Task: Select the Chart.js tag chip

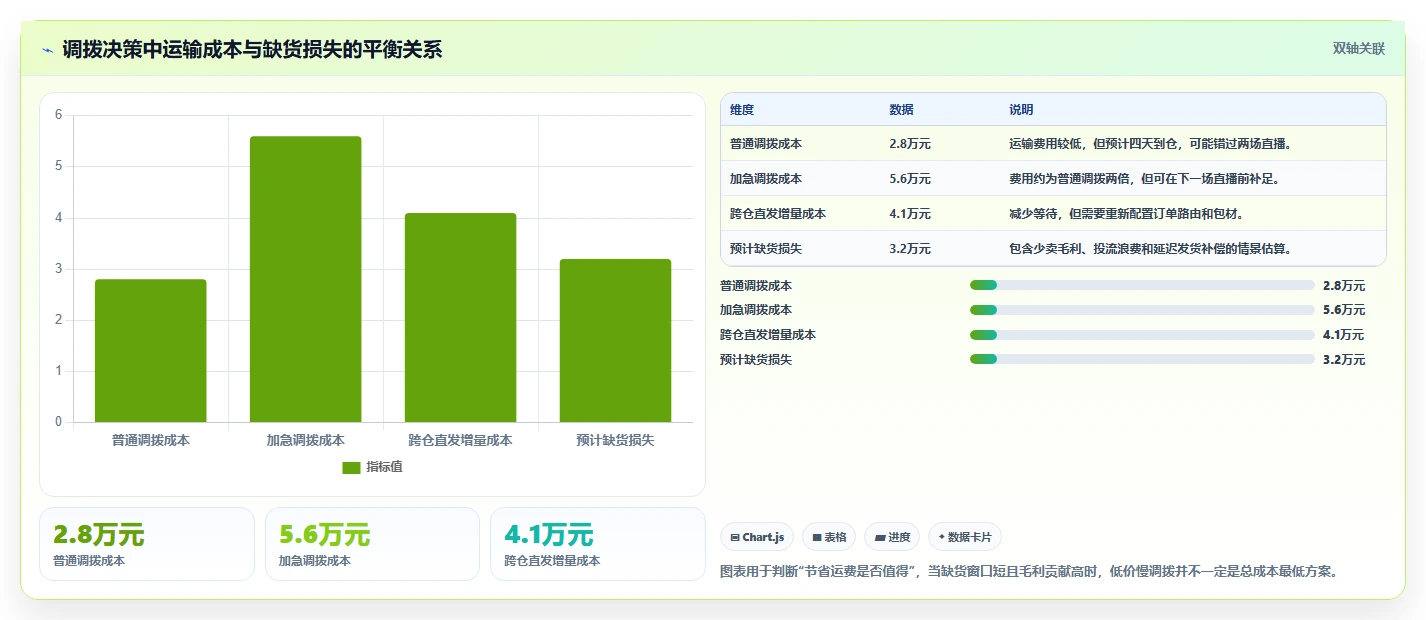Action: click(x=757, y=537)
